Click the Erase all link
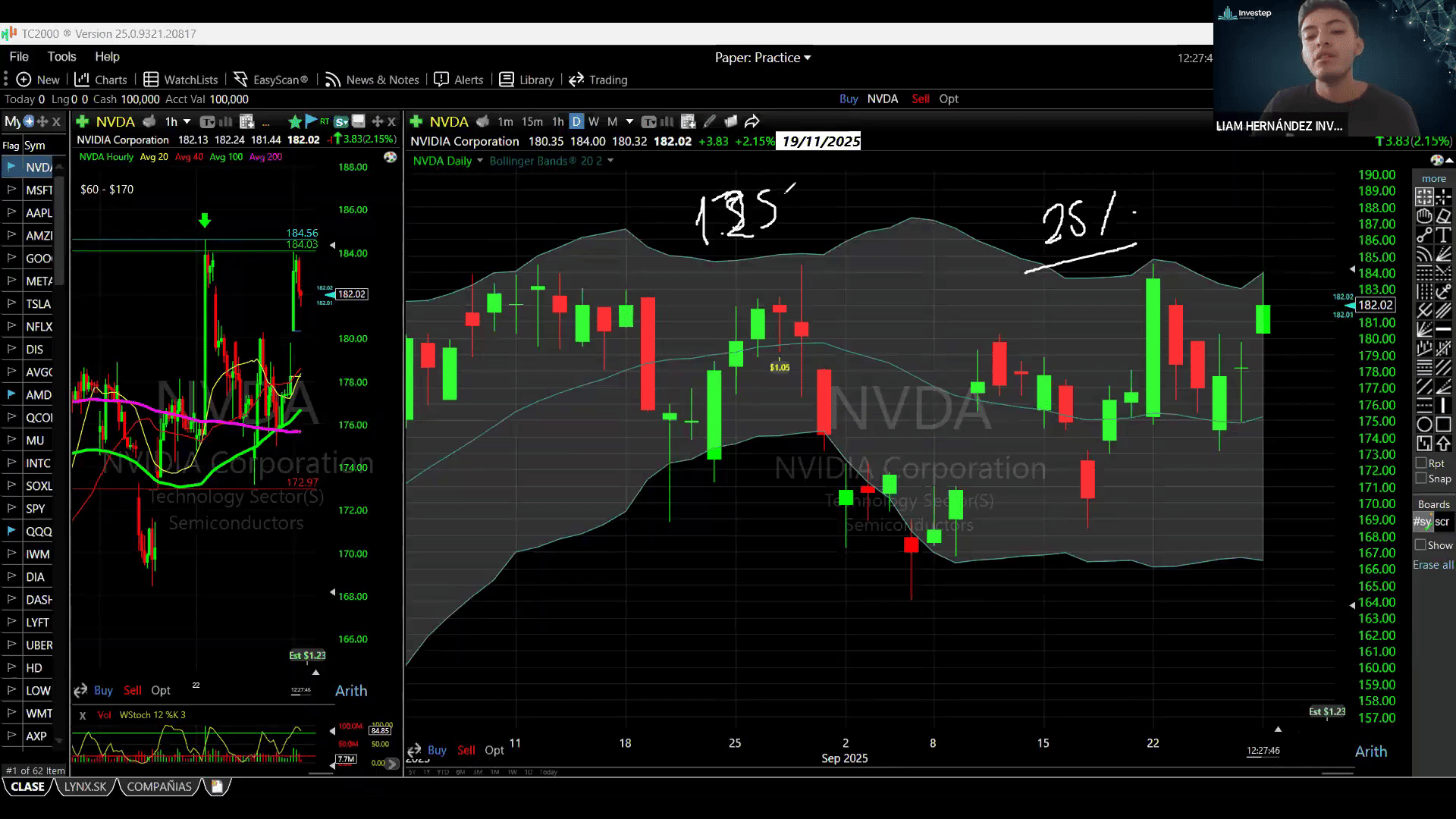 [x=1432, y=565]
